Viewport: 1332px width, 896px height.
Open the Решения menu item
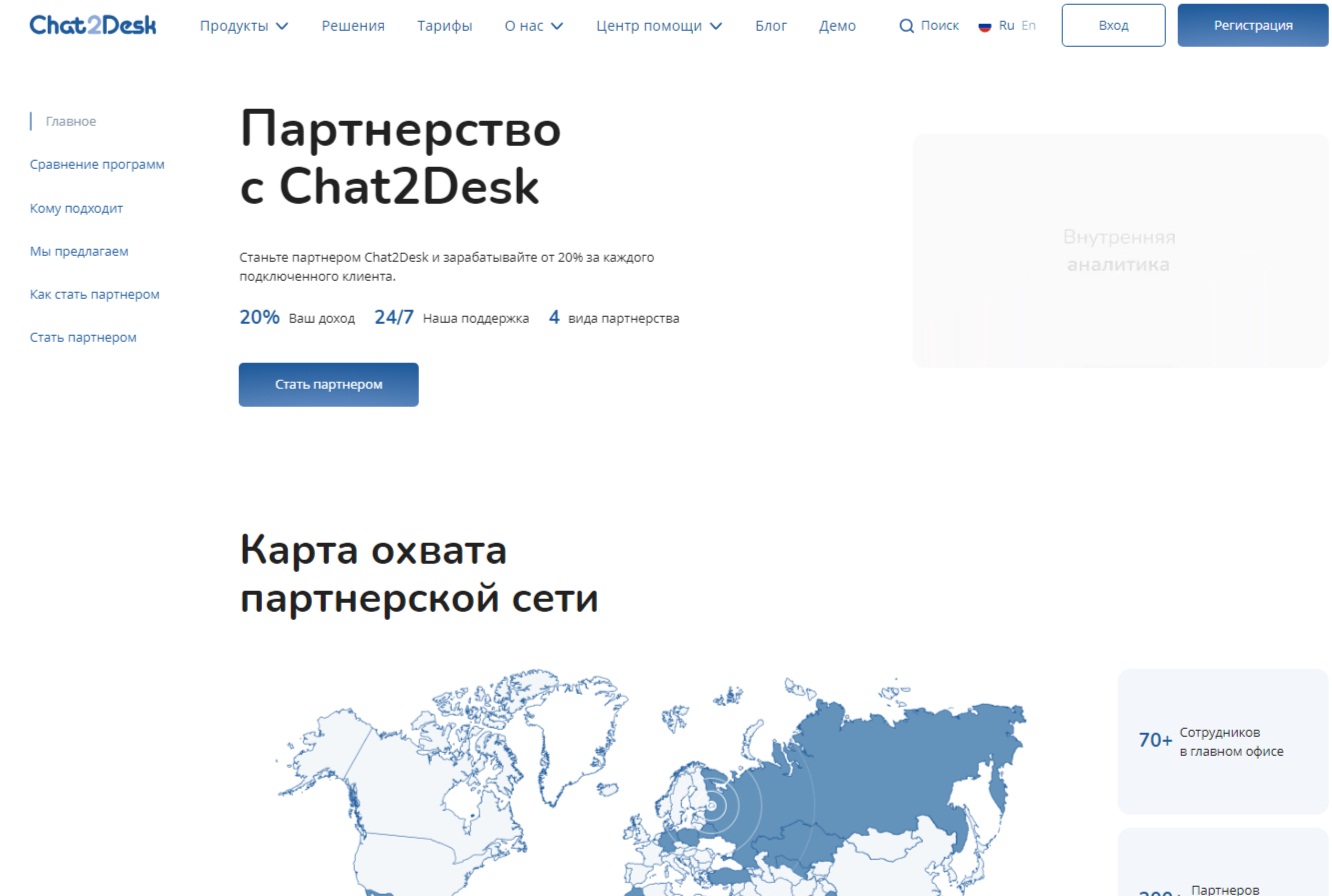pos(353,26)
